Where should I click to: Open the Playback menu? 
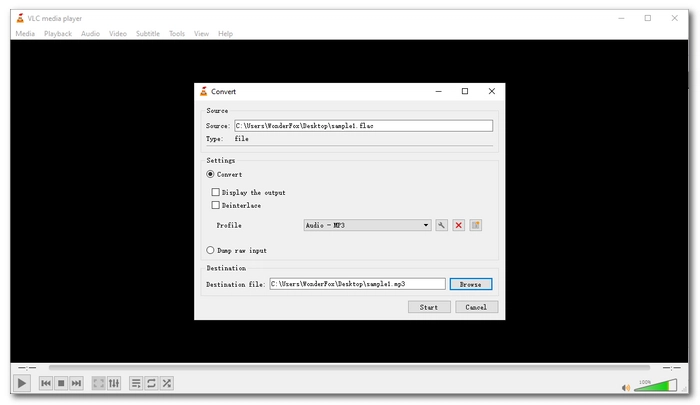coord(58,33)
